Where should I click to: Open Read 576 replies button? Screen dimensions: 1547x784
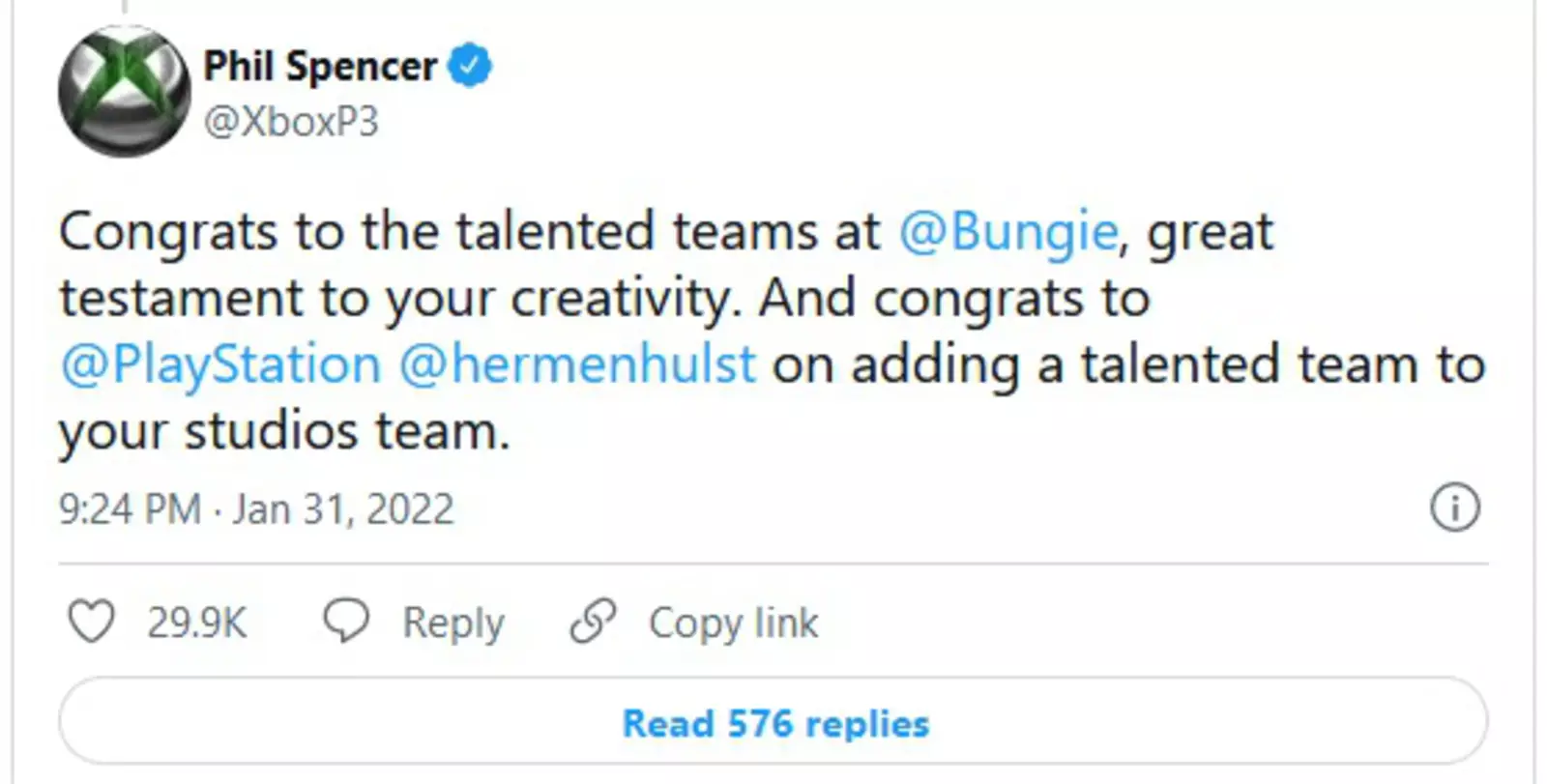tap(773, 723)
